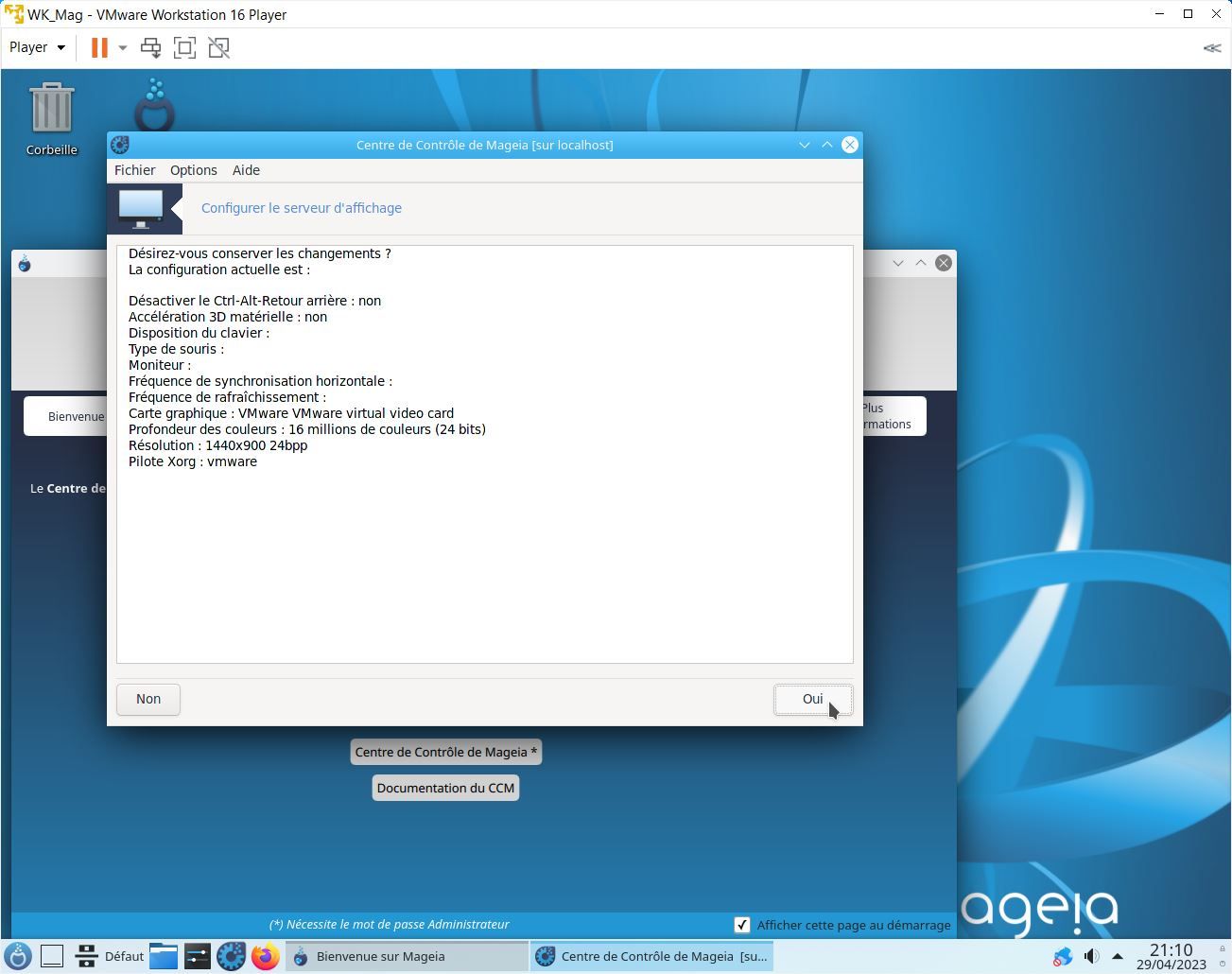This screenshot has height=974, width=1232.
Task: Click the show desktop icon in taskbar
Action: click(52, 956)
